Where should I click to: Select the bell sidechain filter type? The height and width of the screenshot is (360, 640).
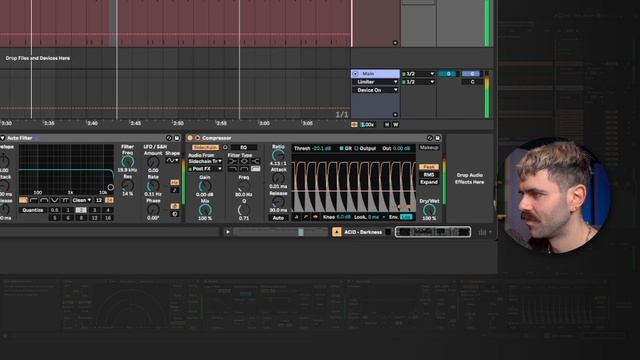tap(244, 162)
